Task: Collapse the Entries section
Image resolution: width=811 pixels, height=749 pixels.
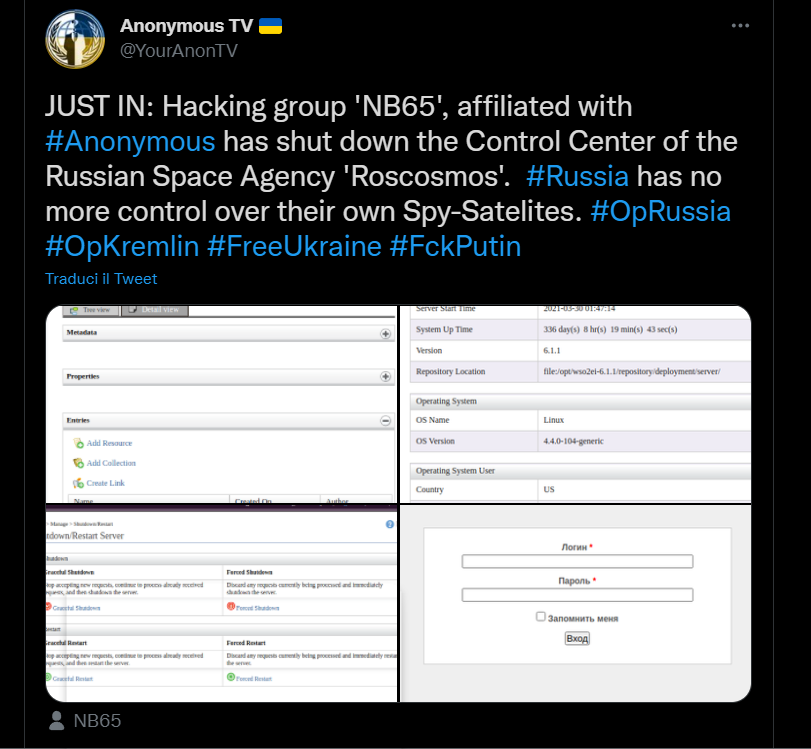Action: click(385, 421)
